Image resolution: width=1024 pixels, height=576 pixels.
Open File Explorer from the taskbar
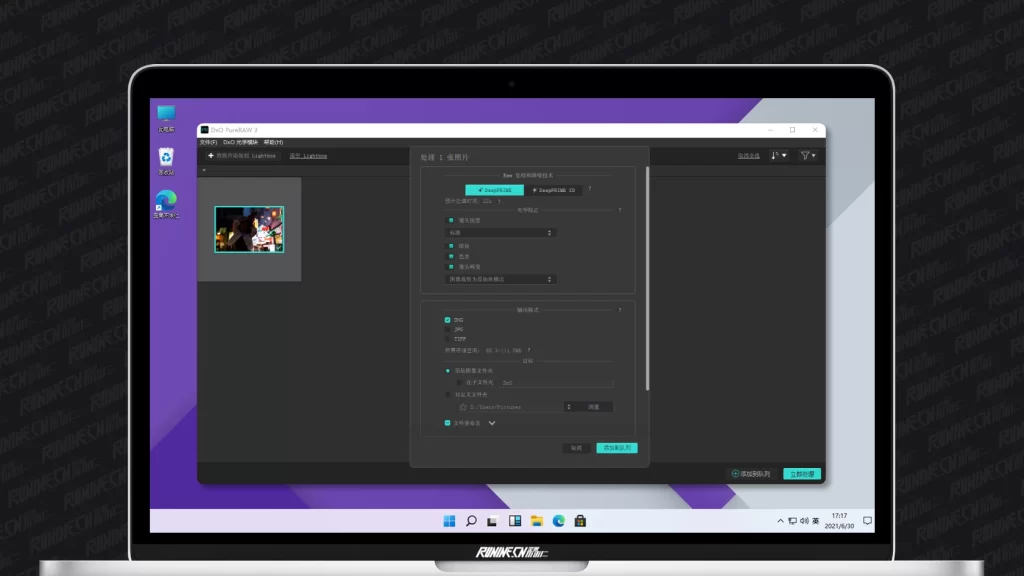click(537, 521)
